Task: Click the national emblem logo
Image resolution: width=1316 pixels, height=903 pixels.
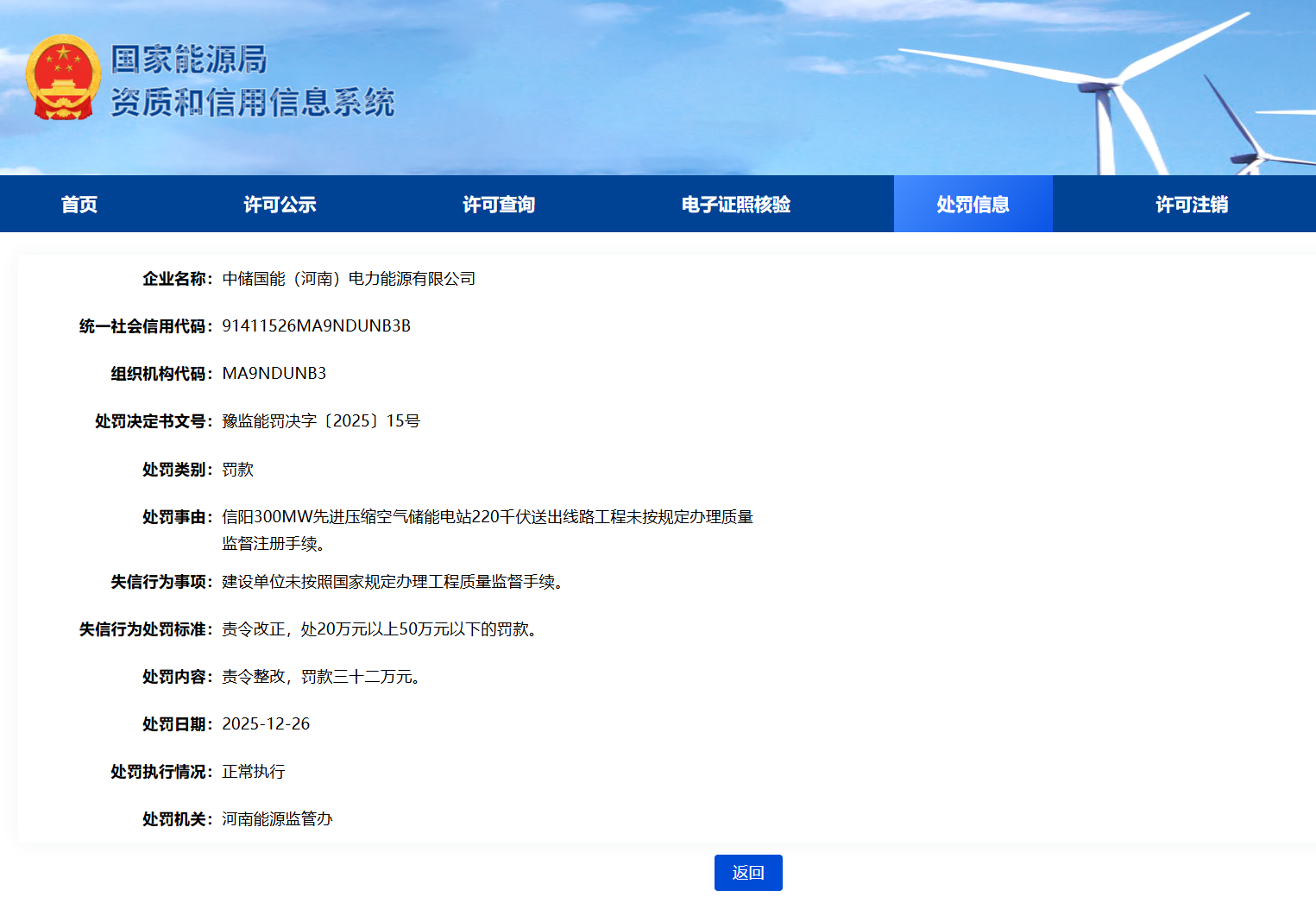Action: coord(62,78)
